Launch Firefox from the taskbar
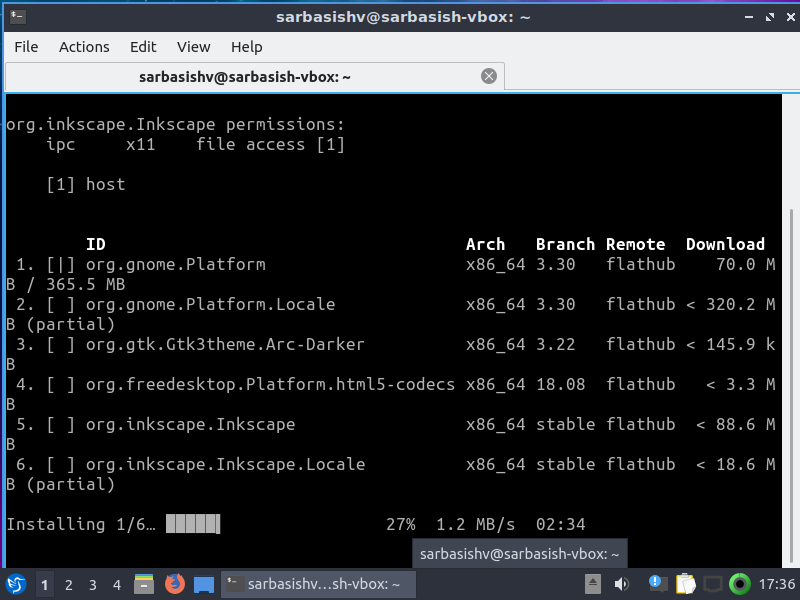 [174, 584]
